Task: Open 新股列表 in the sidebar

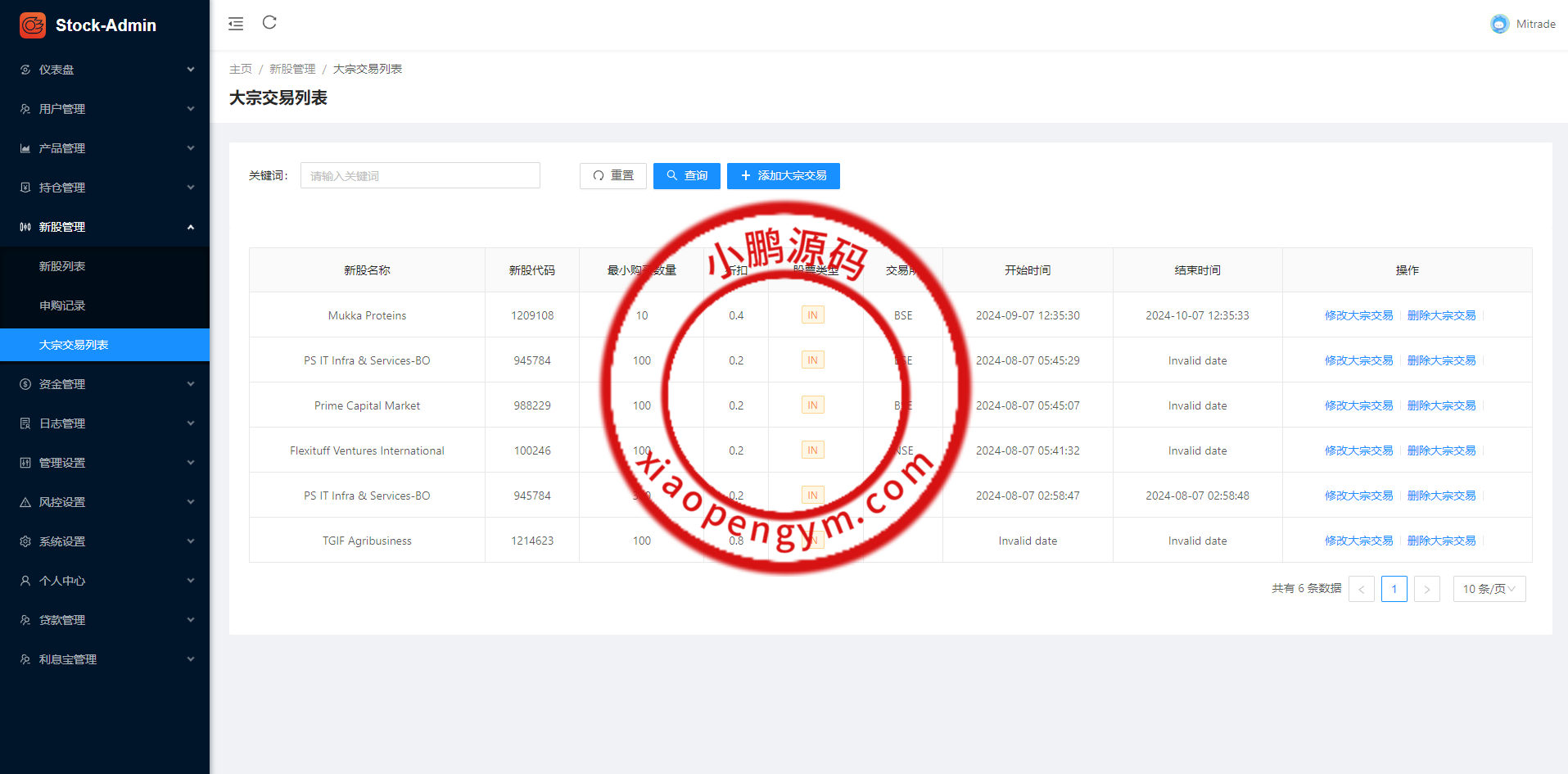Action: tap(62, 266)
